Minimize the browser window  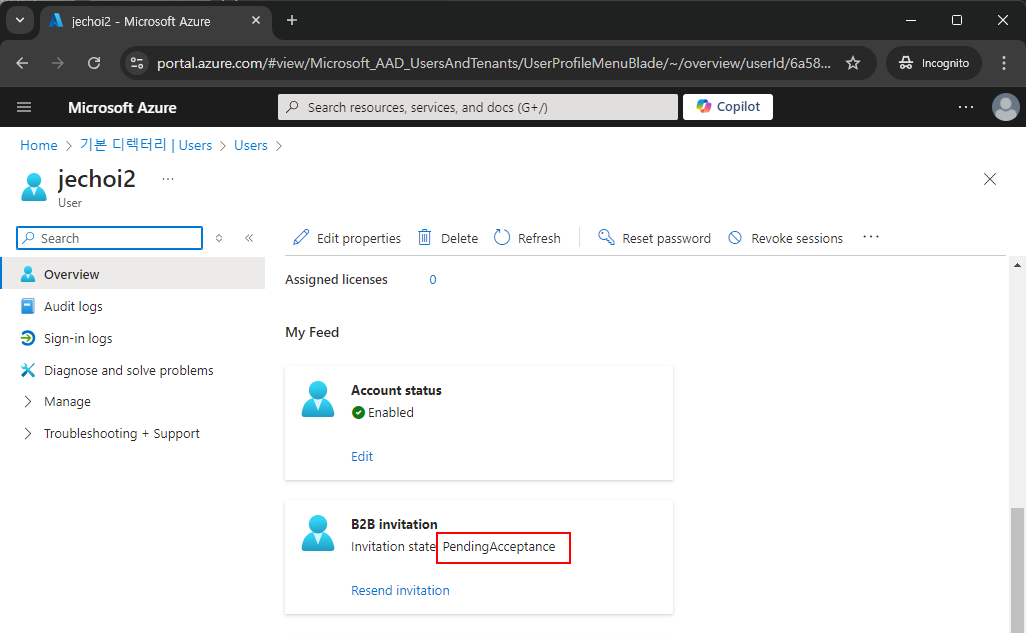pyautogui.click(x=910, y=20)
